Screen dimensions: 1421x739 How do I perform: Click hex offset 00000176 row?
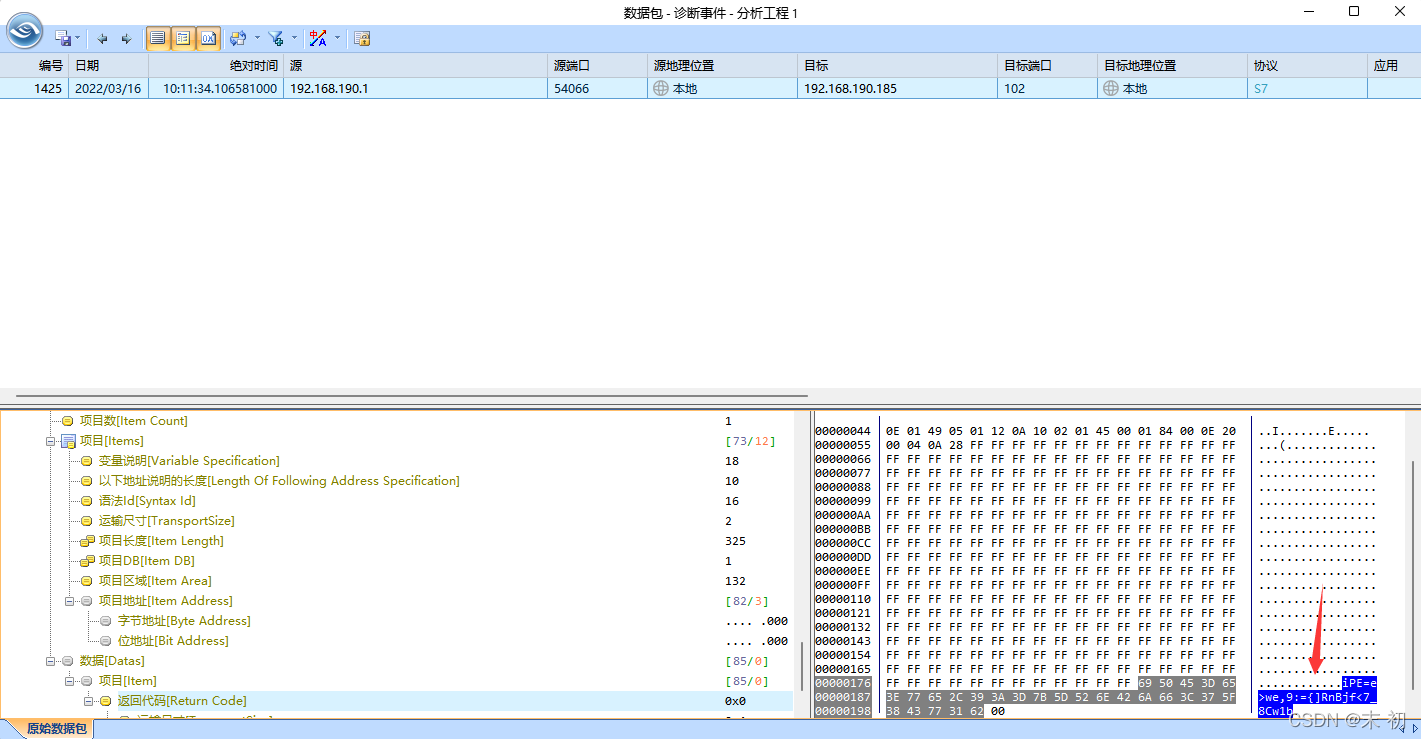[843, 683]
